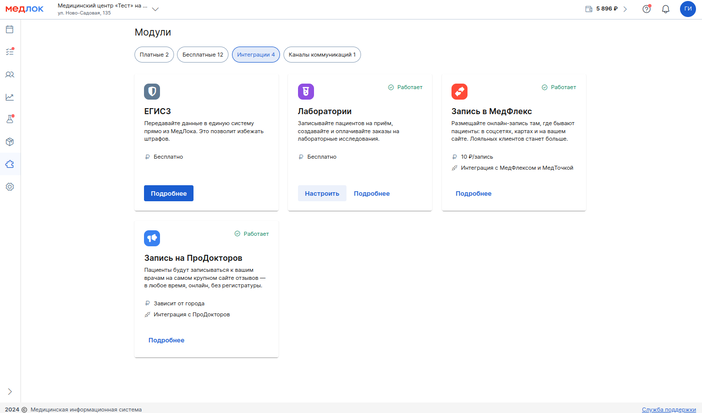This screenshot has width=702, height=413.
Task: Open the calendar icon in sidebar
Action: (9, 30)
